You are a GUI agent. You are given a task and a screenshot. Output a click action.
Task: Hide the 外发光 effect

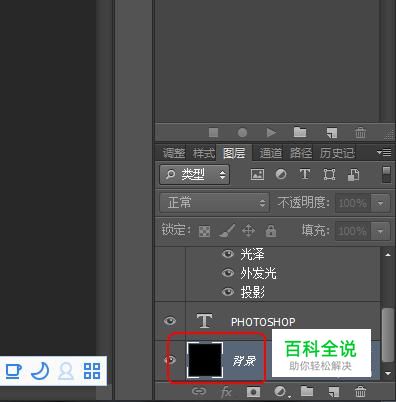click(x=228, y=273)
